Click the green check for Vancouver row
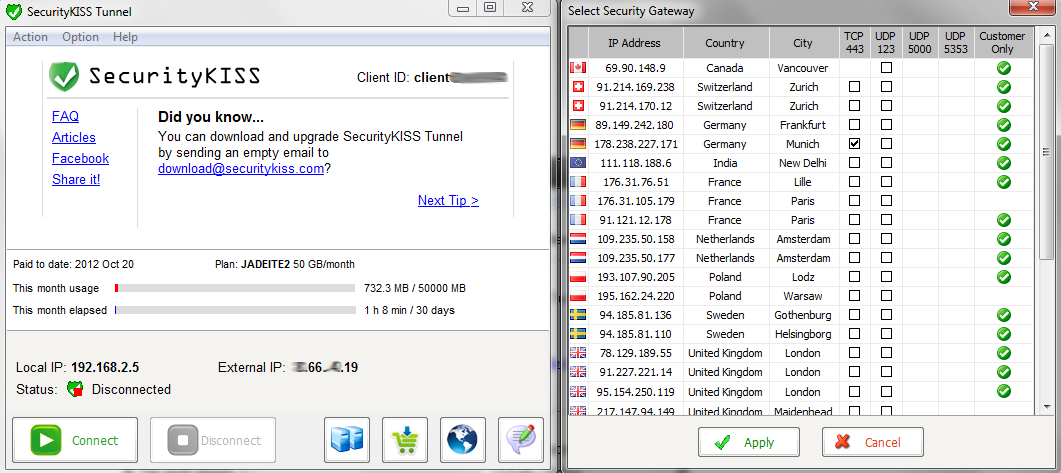Image resolution: width=1061 pixels, height=473 pixels. (x=1003, y=68)
